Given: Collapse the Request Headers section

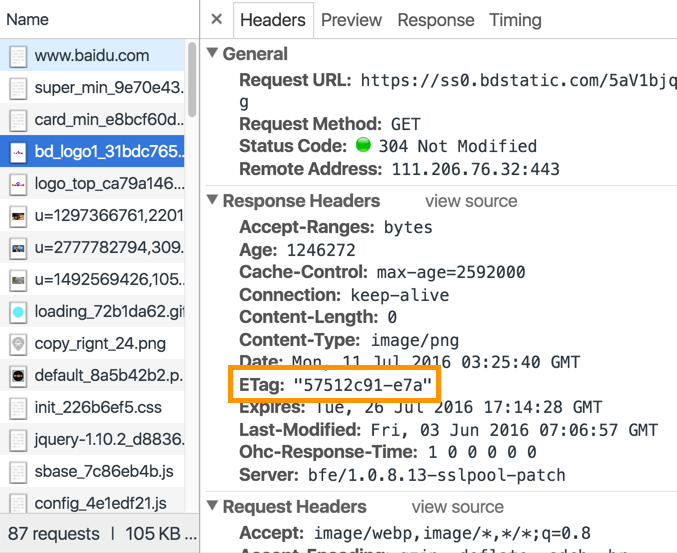Looking at the screenshot, I should pos(211,508).
